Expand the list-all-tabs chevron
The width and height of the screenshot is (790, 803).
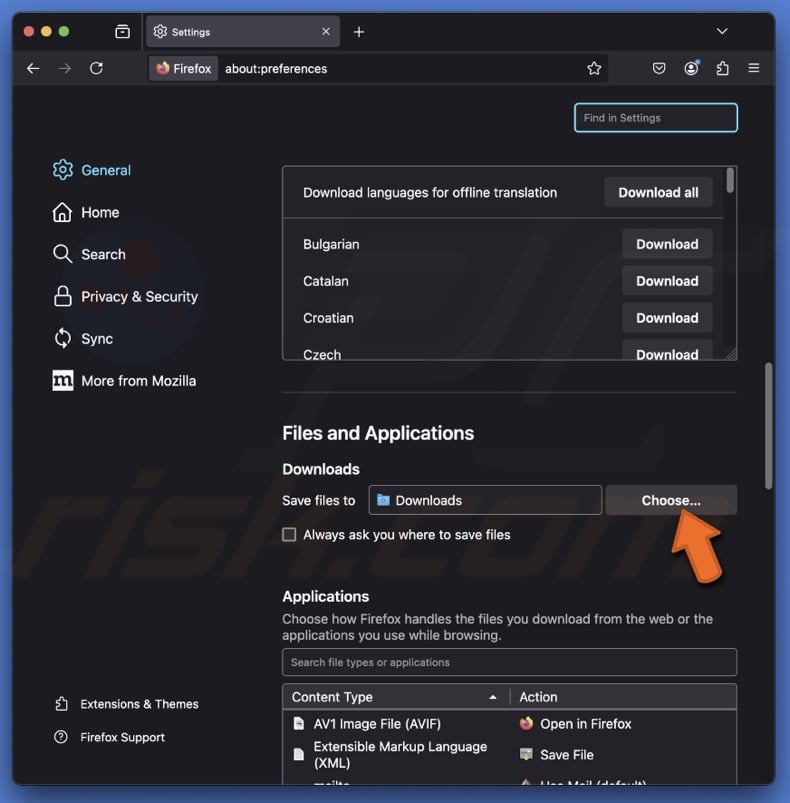tap(722, 32)
